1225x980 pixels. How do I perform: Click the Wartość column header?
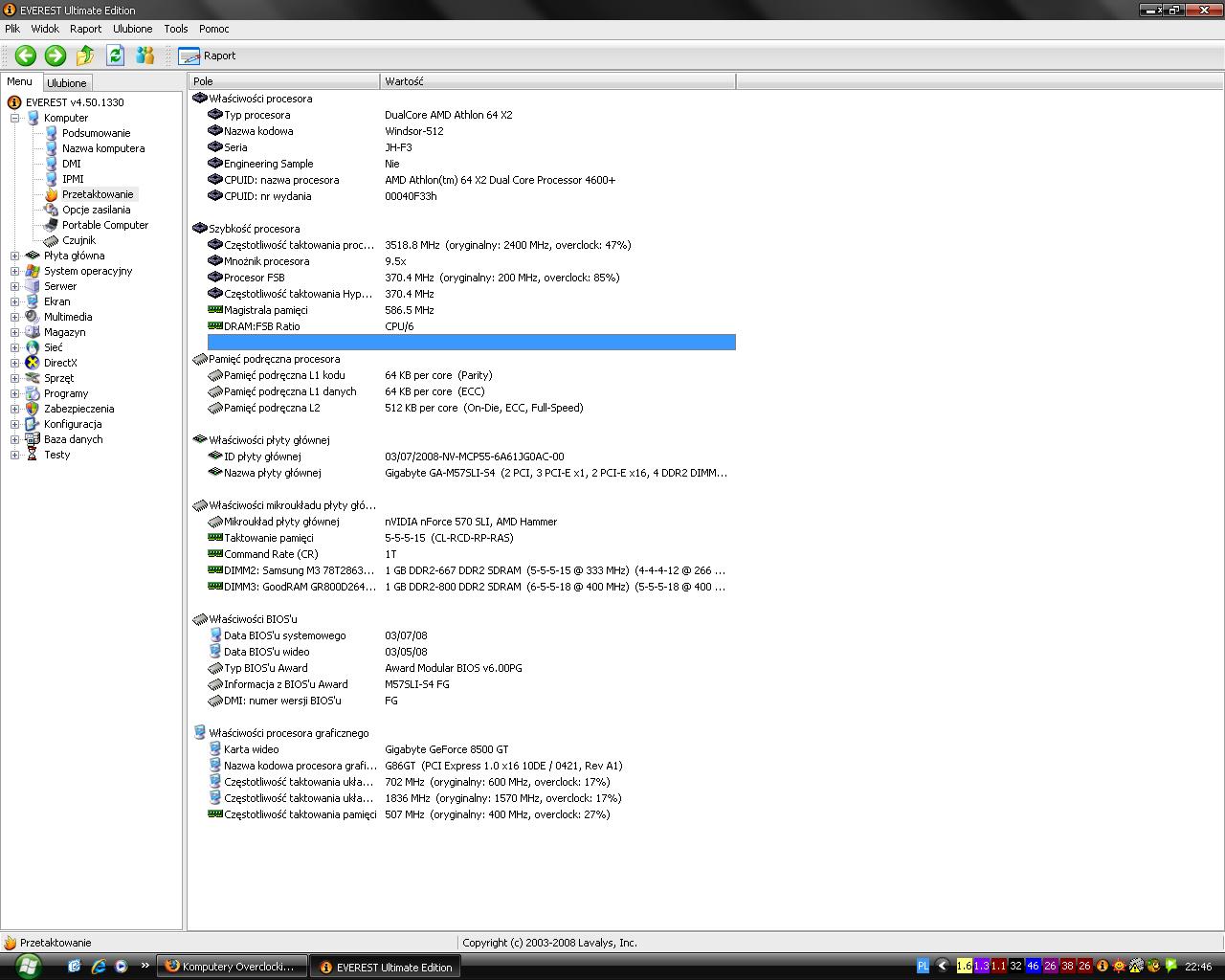click(x=558, y=81)
